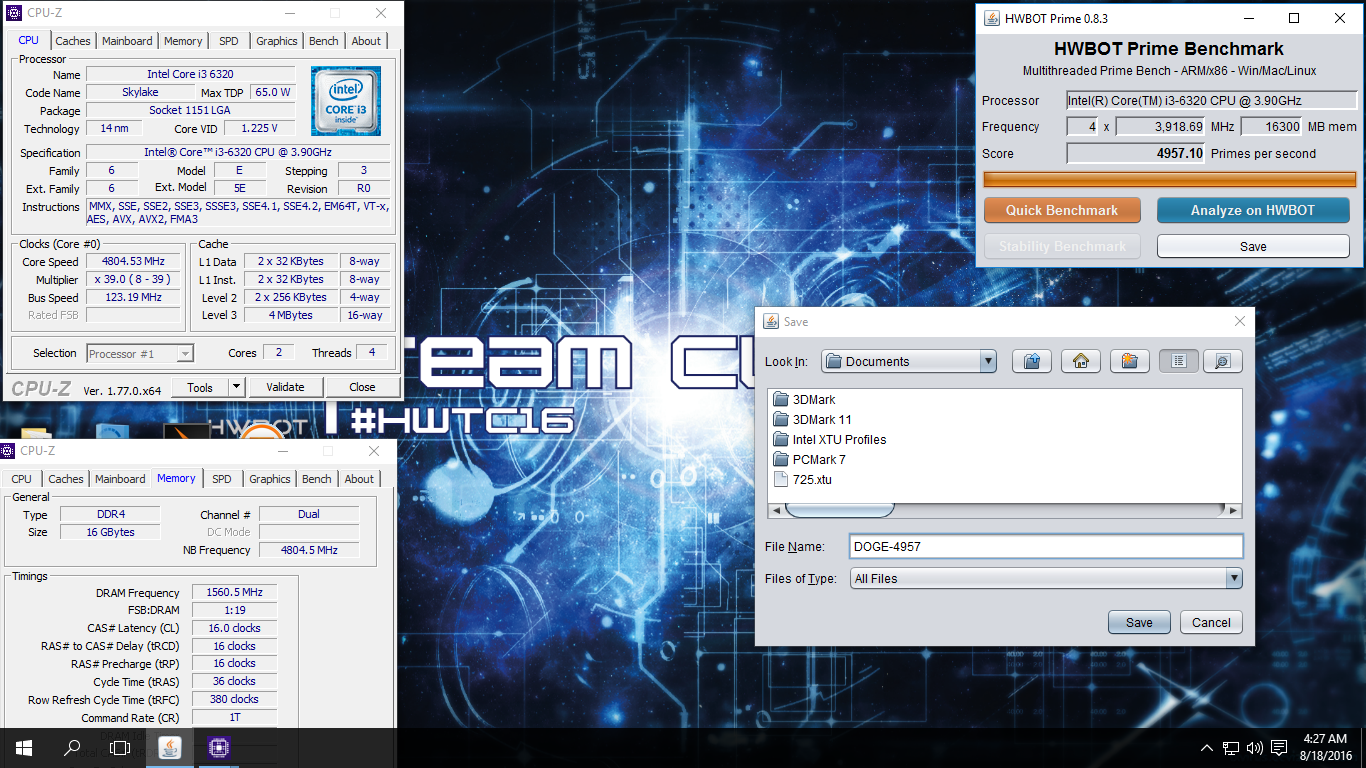
Task: Open SPD tab in top CPU-Z window
Action: pyautogui.click(x=229, y=41)
